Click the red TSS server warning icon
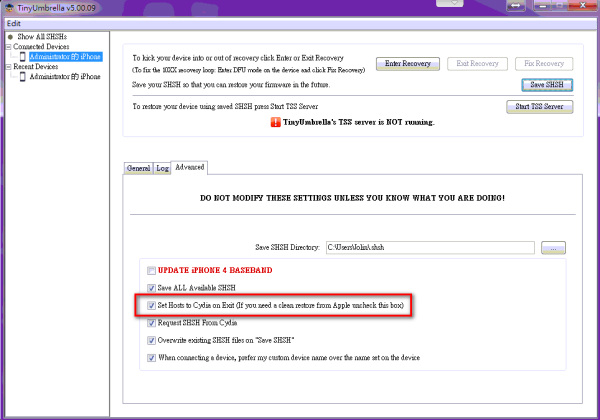This screenshot has width=600, height=420. tap(275, 123)
